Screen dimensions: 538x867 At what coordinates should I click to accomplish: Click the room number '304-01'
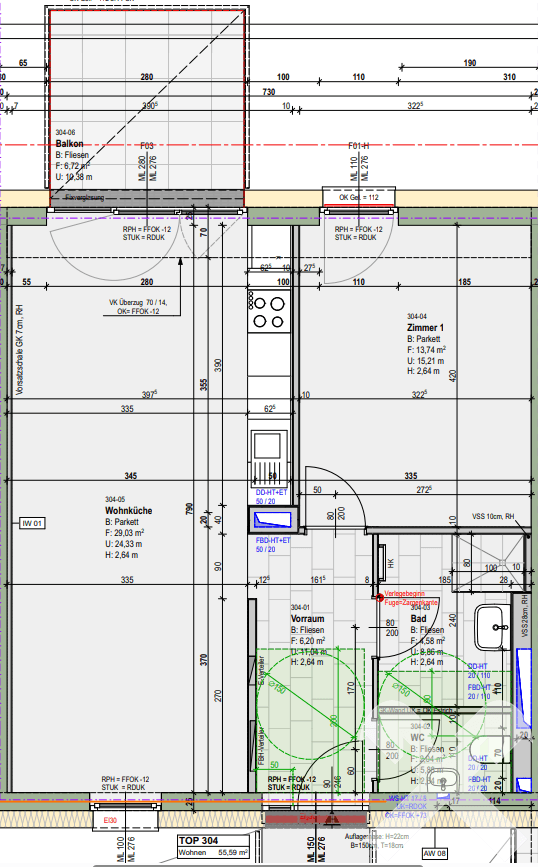click(x=301, y=608)
